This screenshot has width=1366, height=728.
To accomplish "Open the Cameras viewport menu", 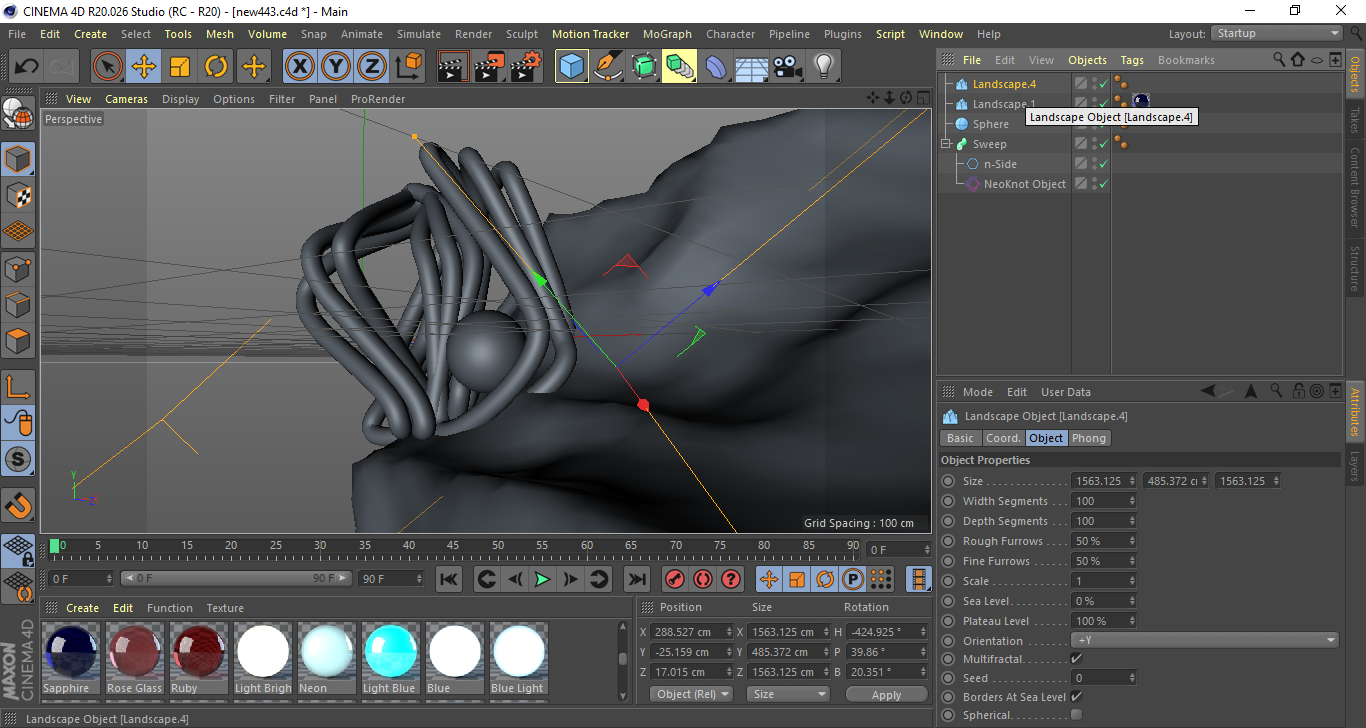I will point(127,99).
